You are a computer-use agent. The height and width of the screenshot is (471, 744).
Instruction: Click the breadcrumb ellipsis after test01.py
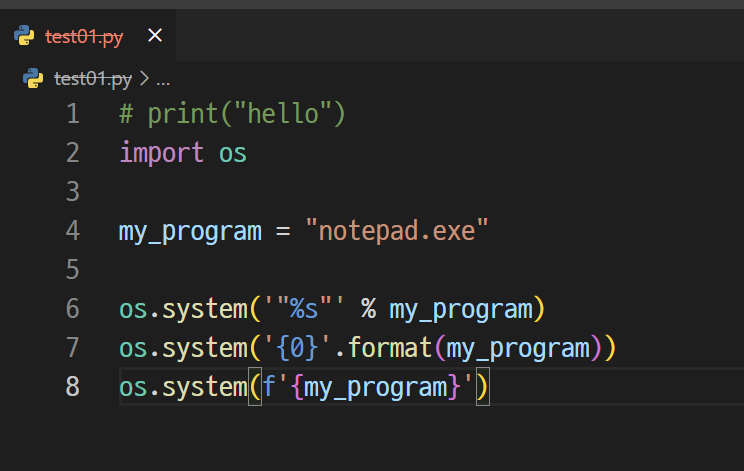point(163,81)
